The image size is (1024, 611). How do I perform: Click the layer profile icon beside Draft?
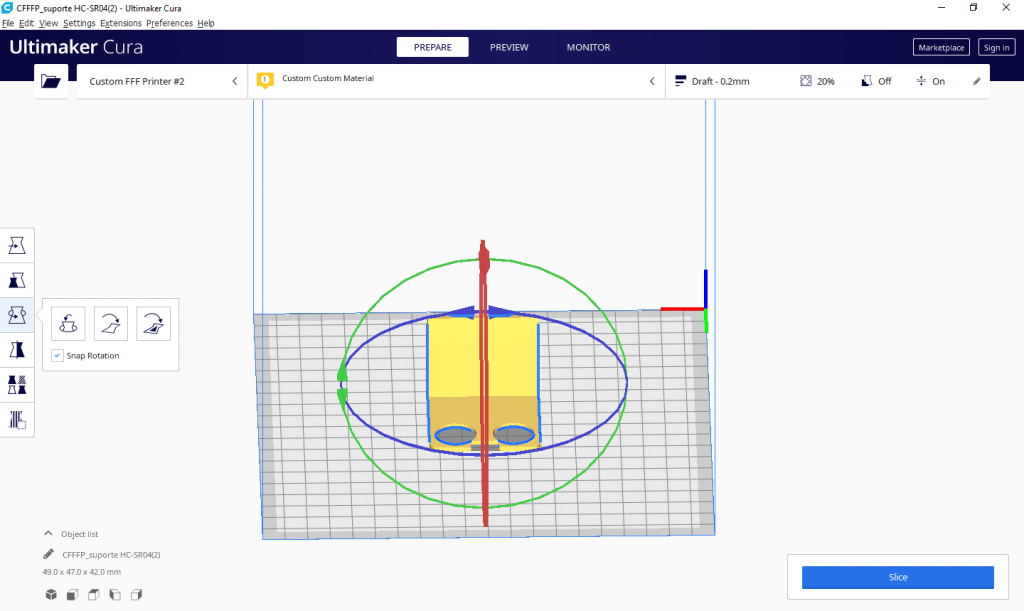tap(680, 81)
